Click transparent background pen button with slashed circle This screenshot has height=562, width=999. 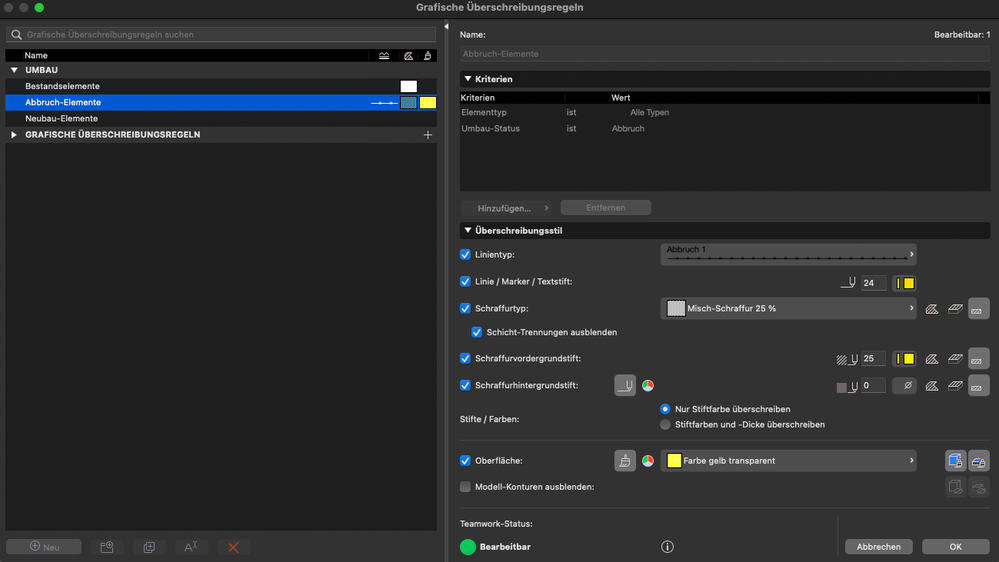(x=905, y=385)
